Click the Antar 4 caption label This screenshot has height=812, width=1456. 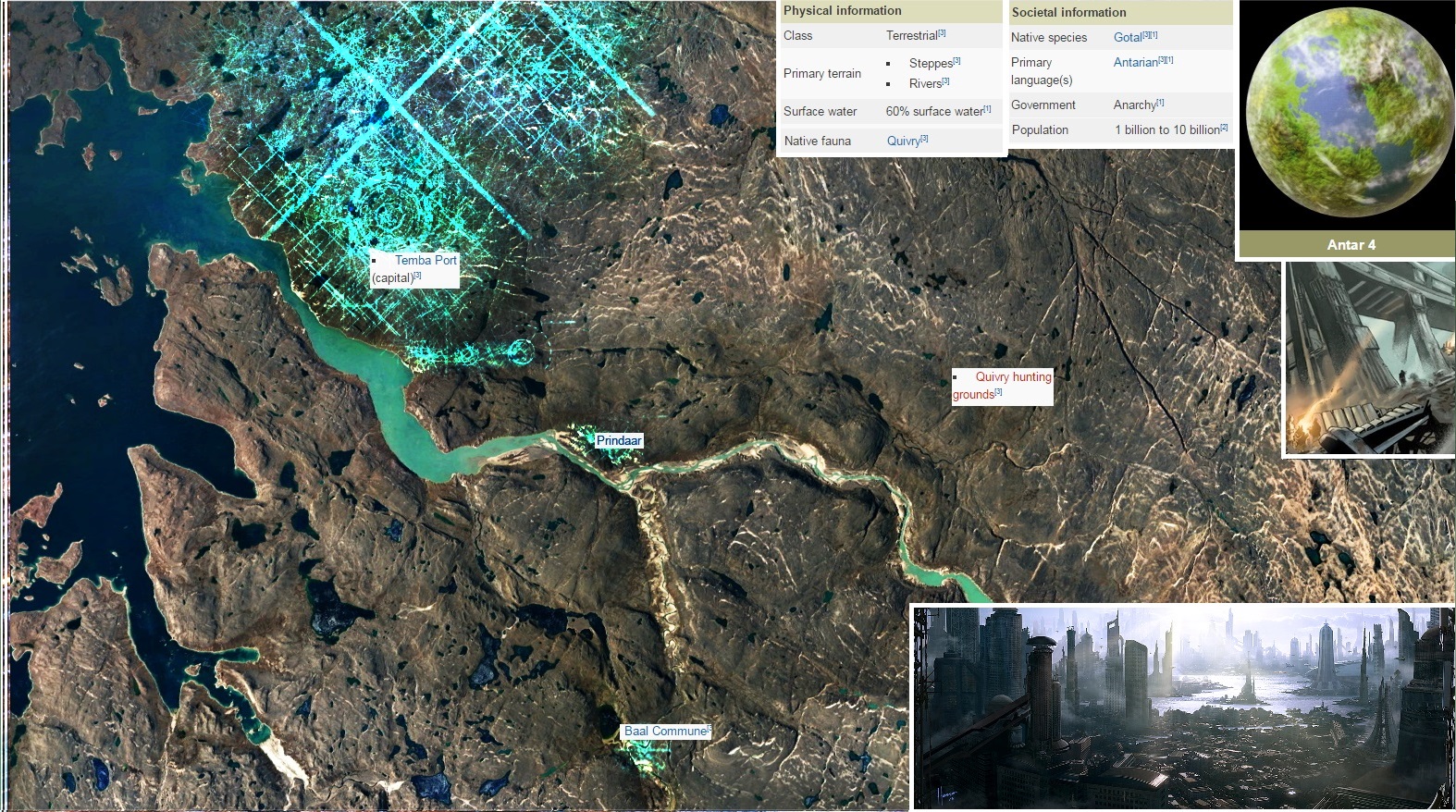(1351, 245)
